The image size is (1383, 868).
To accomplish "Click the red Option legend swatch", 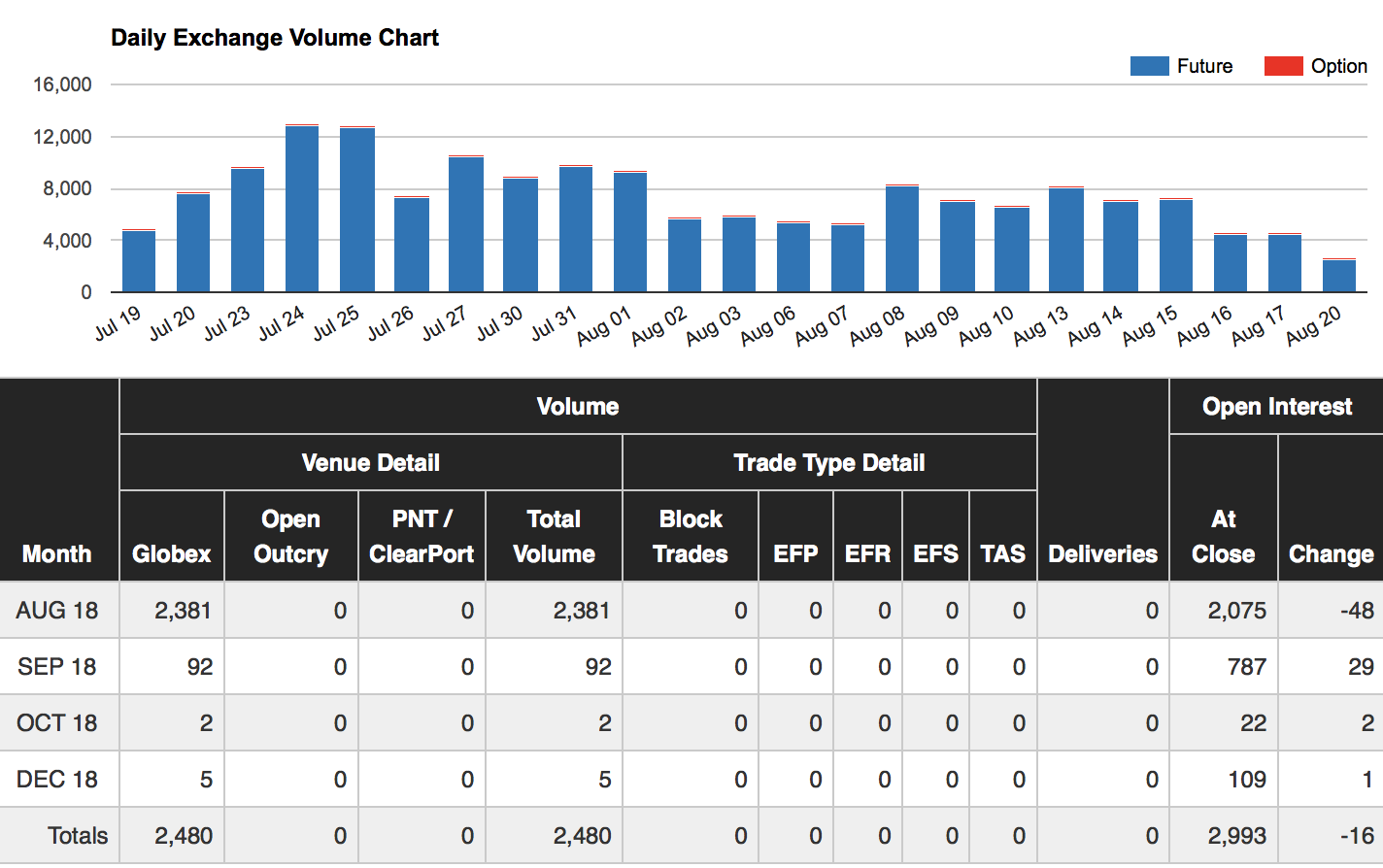I will [1283, 66].
